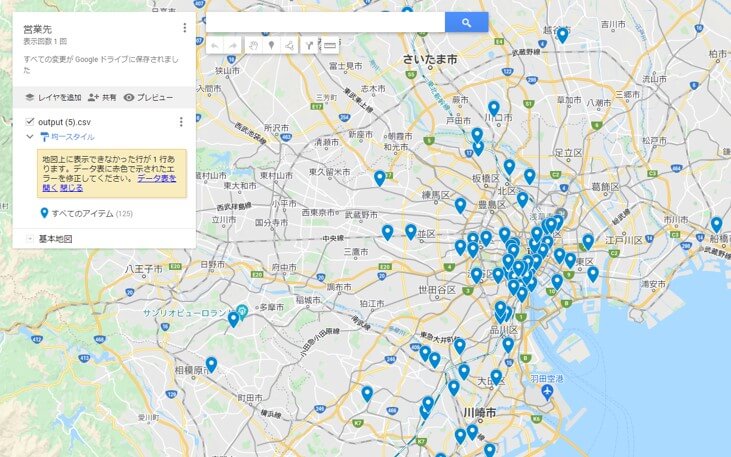731x457 pixels.
Task: Open the 均一スタイル style settings
Action: [x=68, y=137]
